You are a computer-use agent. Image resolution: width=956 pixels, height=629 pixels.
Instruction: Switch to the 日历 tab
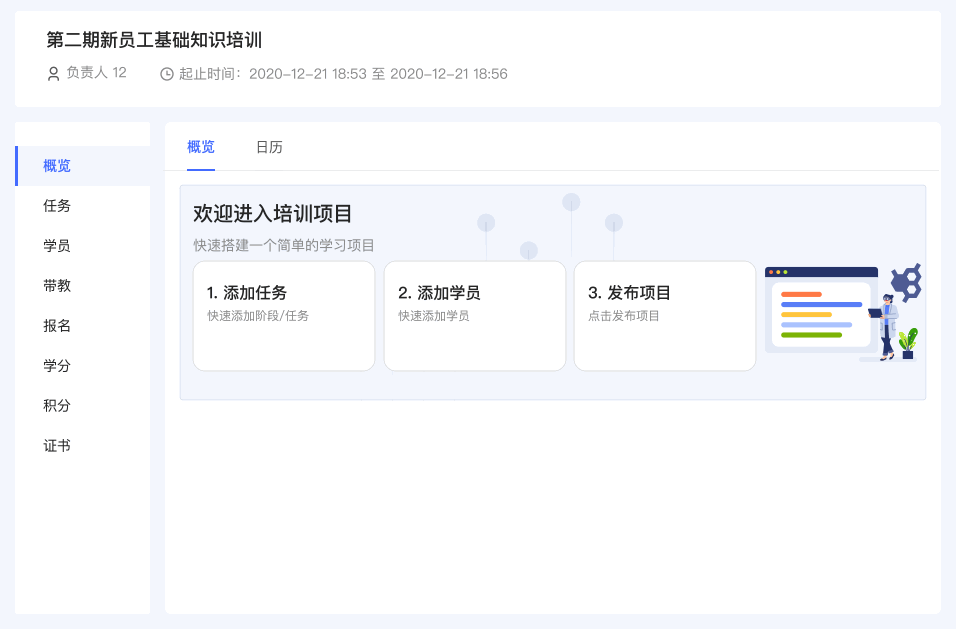(269, 147)
